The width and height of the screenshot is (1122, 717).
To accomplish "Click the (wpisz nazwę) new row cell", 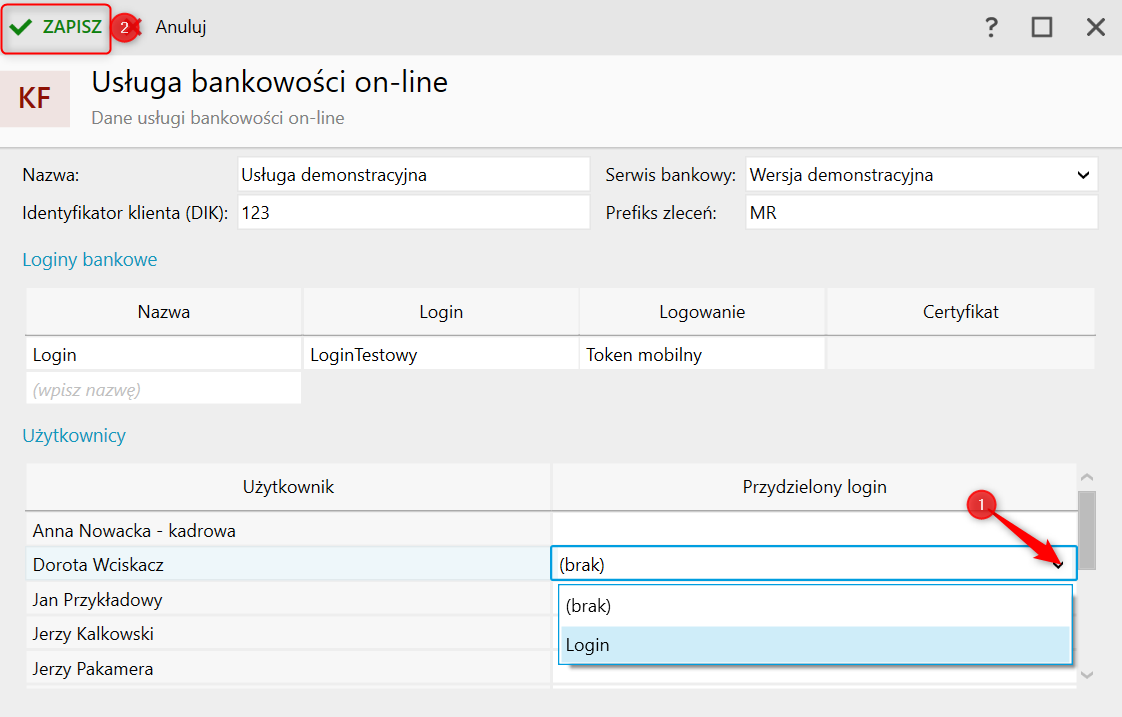I will click(x=164, y=390).
